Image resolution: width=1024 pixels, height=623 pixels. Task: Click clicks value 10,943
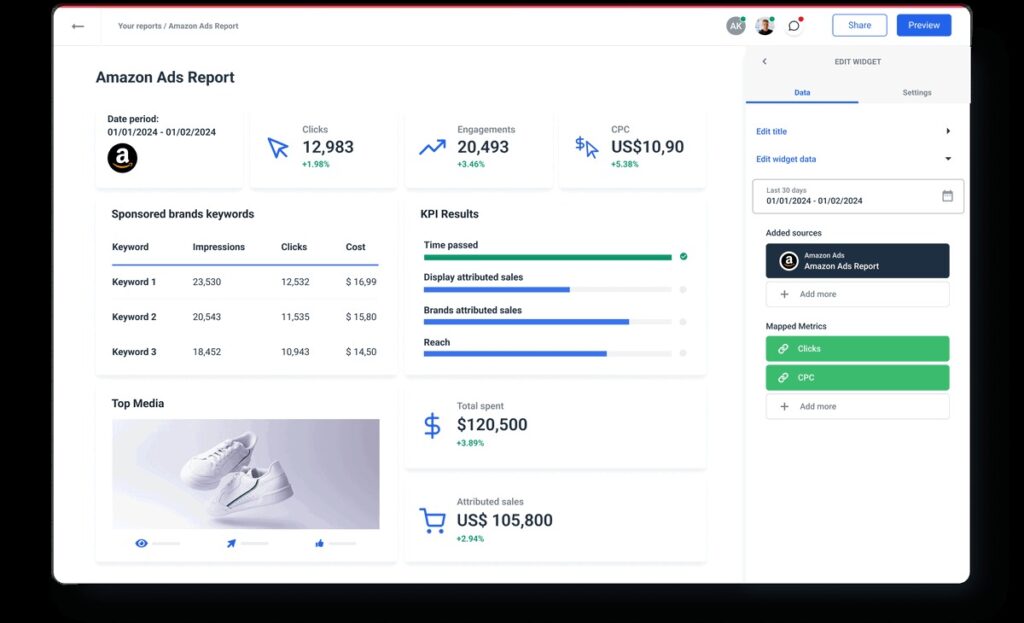point(295,352)
